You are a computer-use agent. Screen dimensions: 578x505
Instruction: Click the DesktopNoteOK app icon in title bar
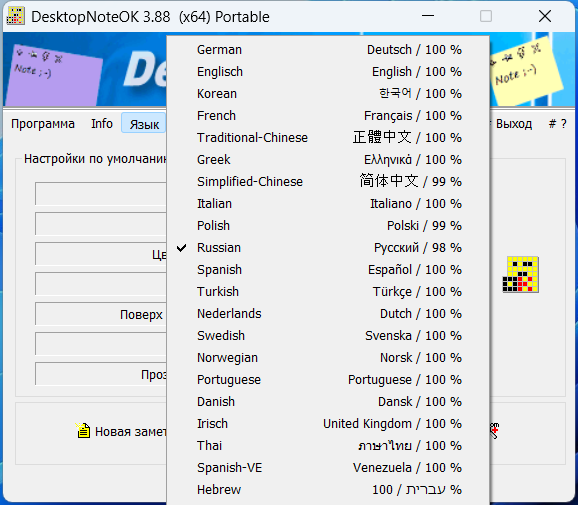click(x=16, y=16)
